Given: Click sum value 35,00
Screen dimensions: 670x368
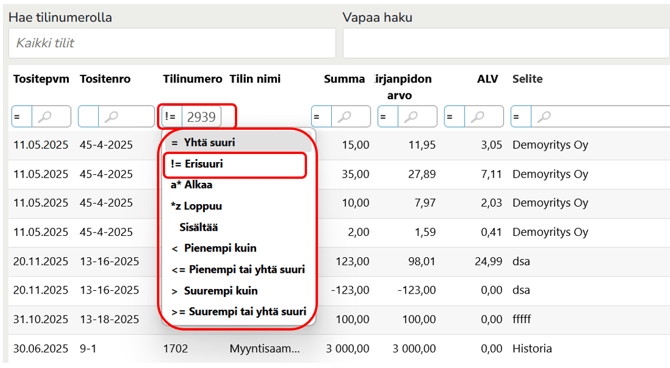Looking at the screenshot, I should (x=356, y=174).
